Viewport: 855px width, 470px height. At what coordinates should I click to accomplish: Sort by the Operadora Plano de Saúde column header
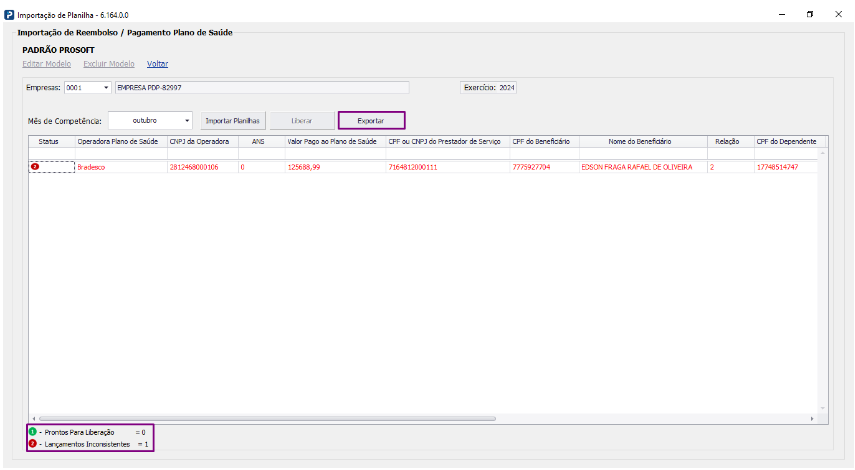coord(118,142)
